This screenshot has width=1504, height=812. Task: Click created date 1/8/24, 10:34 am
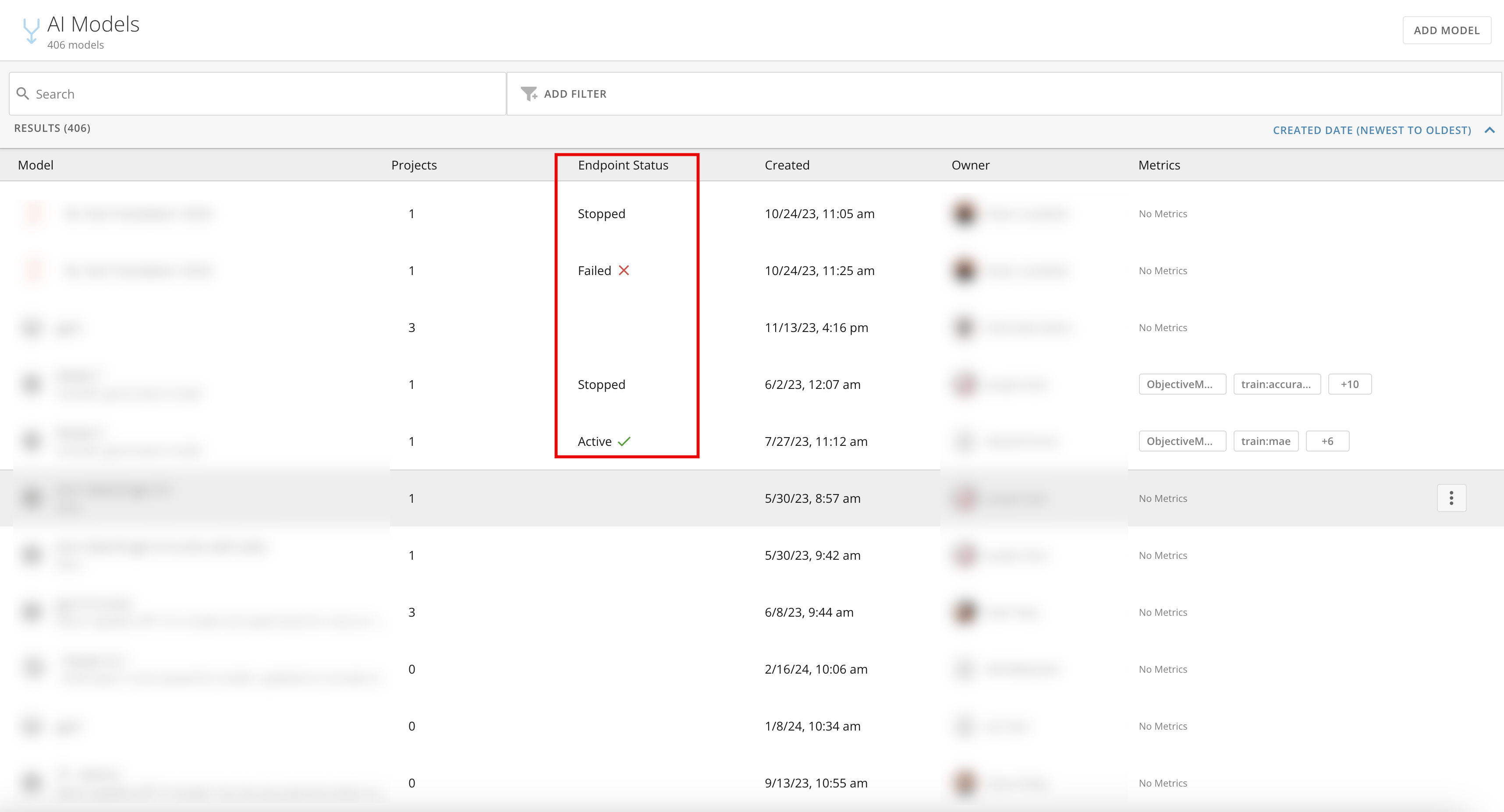click(812, 726)
